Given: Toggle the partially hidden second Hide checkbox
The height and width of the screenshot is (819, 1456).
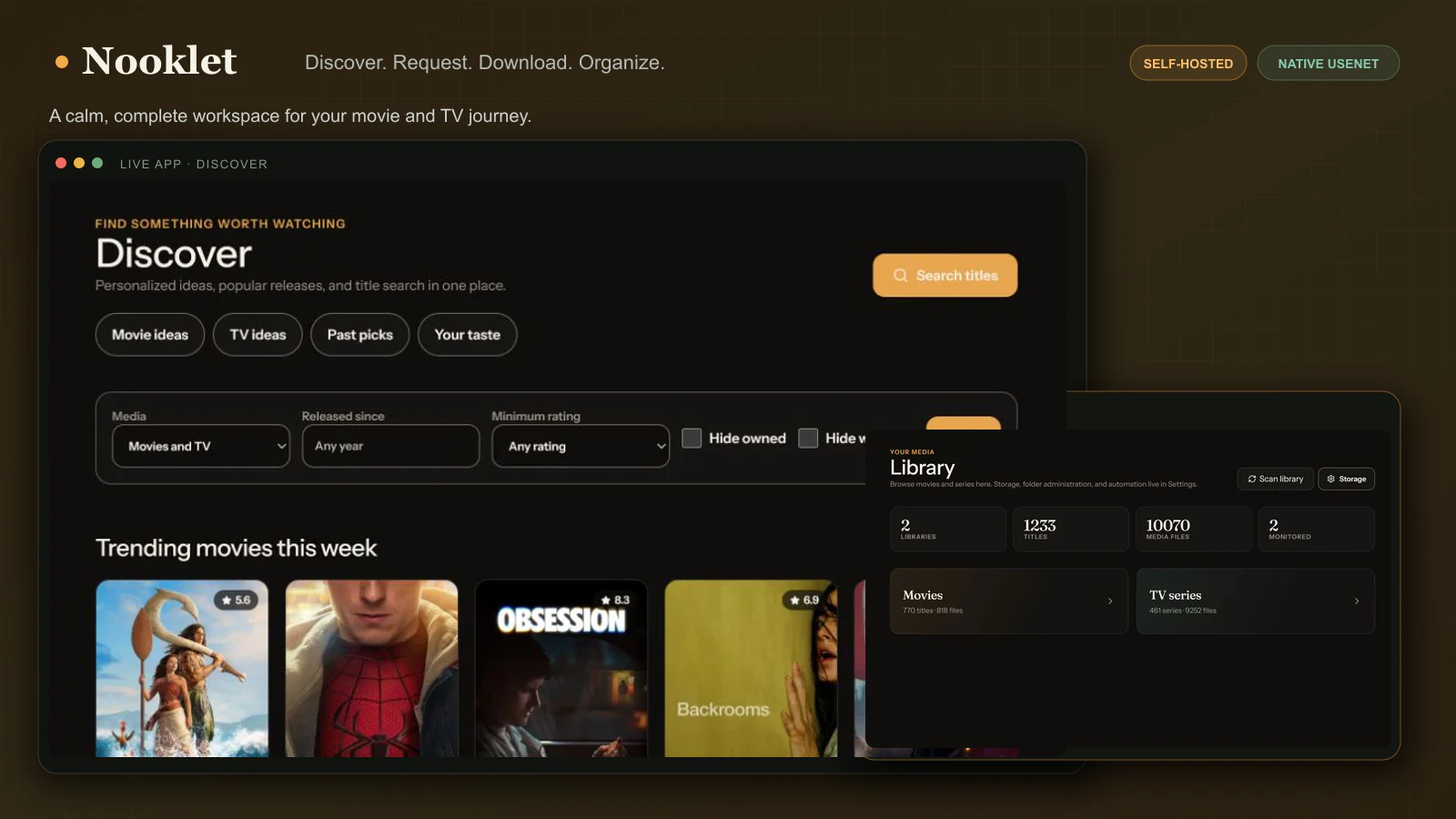Looking at the screenshot, I should 808,438.
